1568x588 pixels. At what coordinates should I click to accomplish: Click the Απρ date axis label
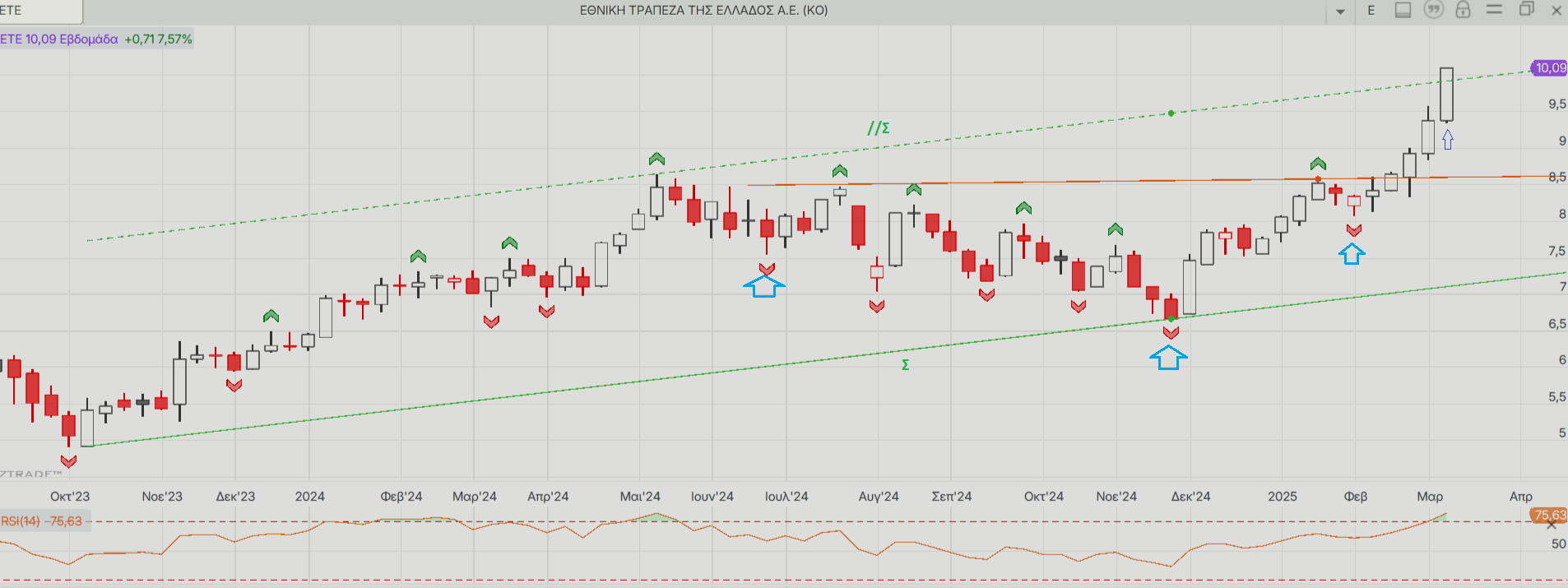1521,497
